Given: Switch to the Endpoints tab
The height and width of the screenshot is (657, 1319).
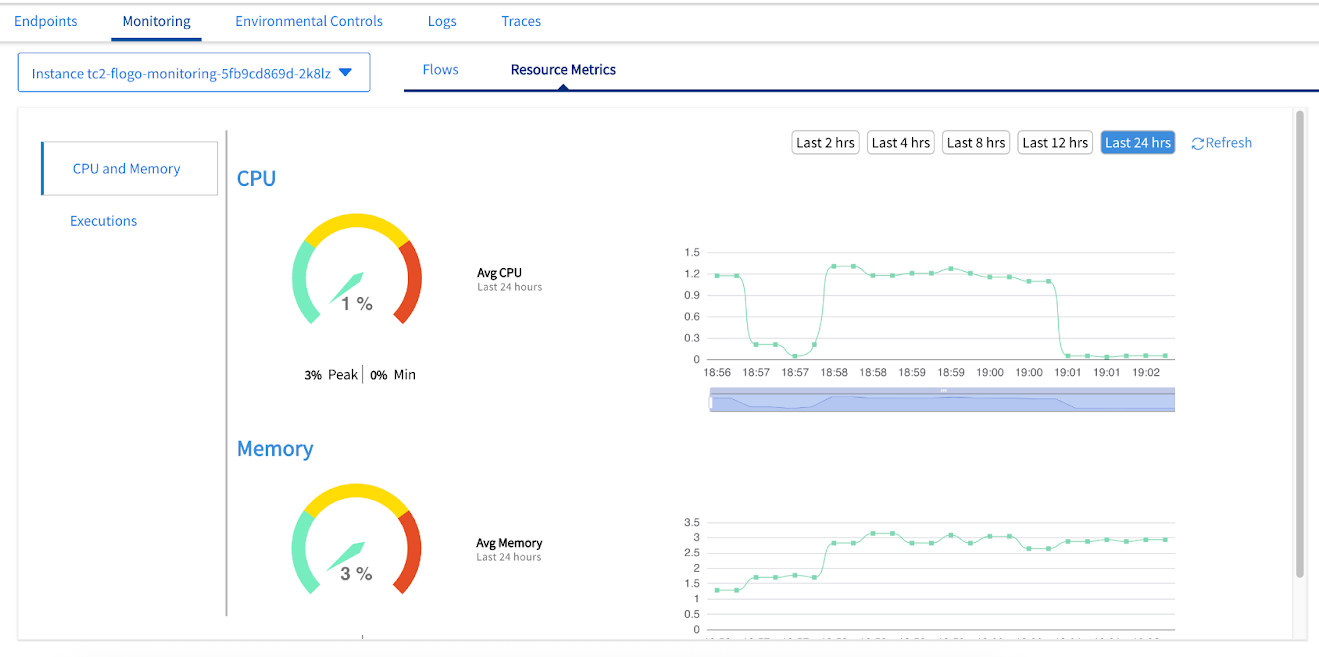Looking at the screenshot, I should 46,21.
